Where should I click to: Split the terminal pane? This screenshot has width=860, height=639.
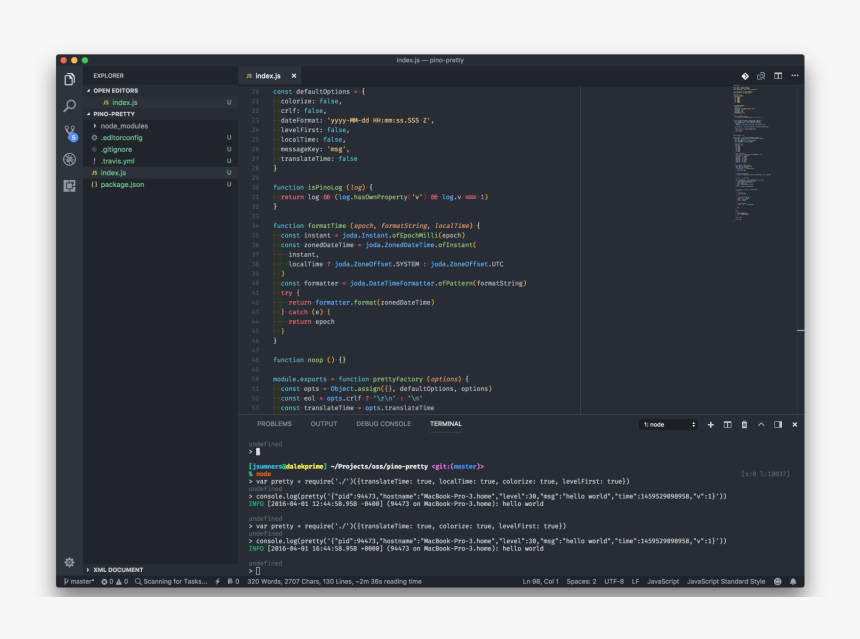727,425
